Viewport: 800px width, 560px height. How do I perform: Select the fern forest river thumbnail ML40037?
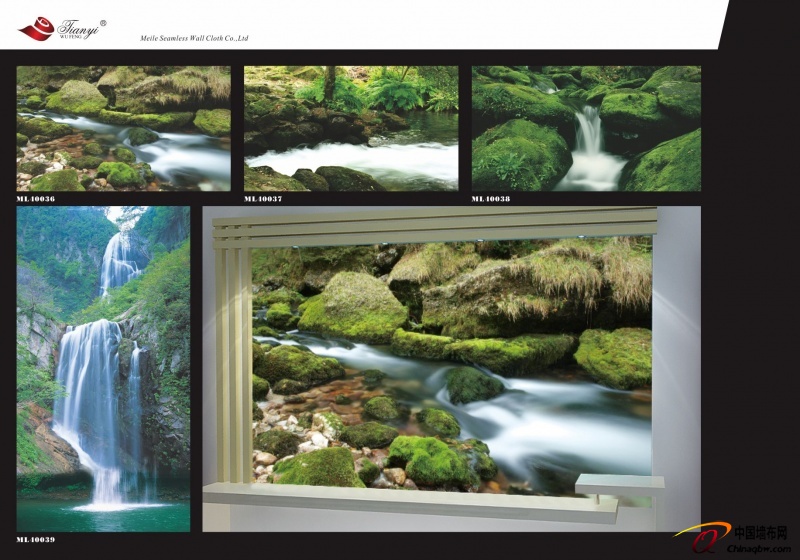[351, 128]
